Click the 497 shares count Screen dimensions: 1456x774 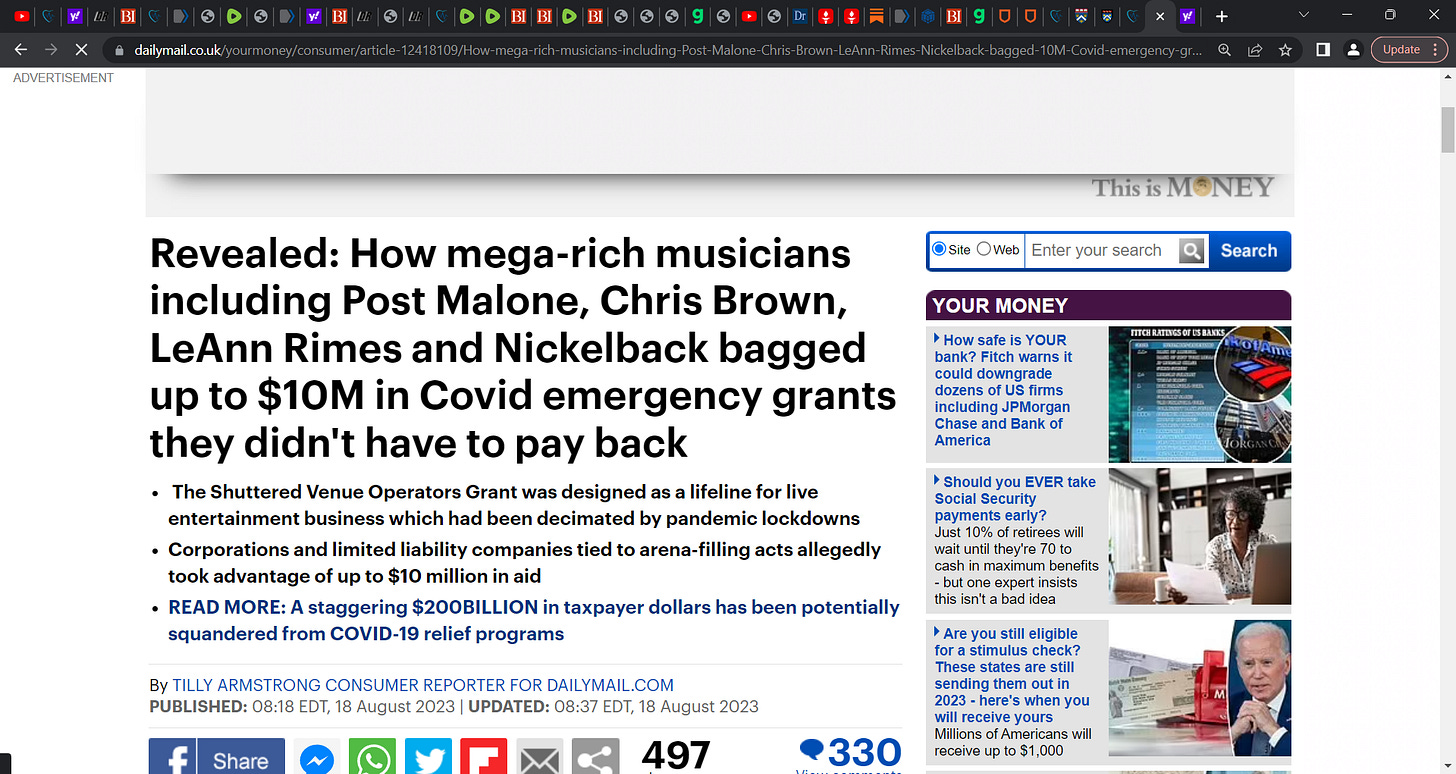coord(676,756)
